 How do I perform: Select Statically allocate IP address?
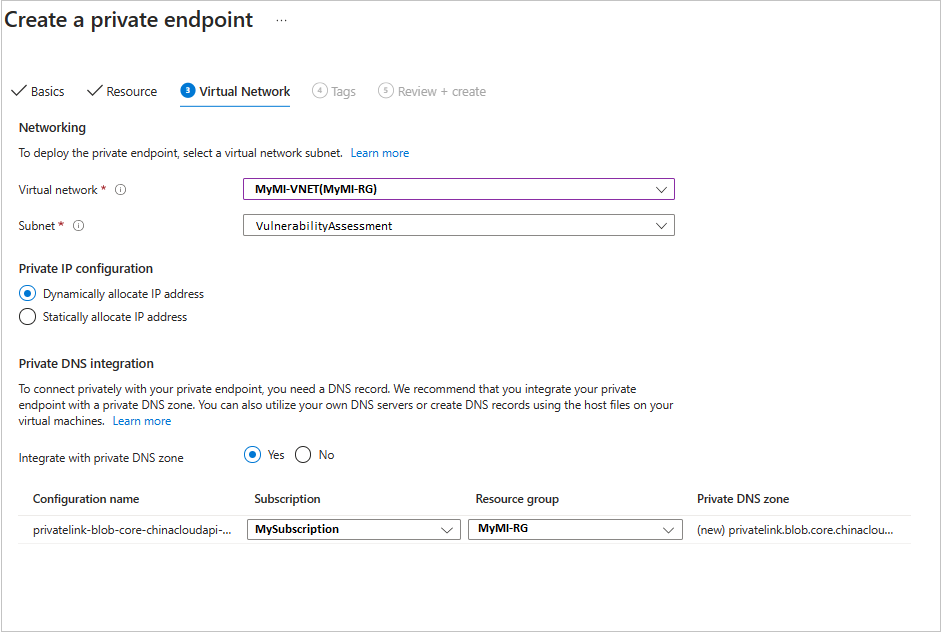pos(28,317)
